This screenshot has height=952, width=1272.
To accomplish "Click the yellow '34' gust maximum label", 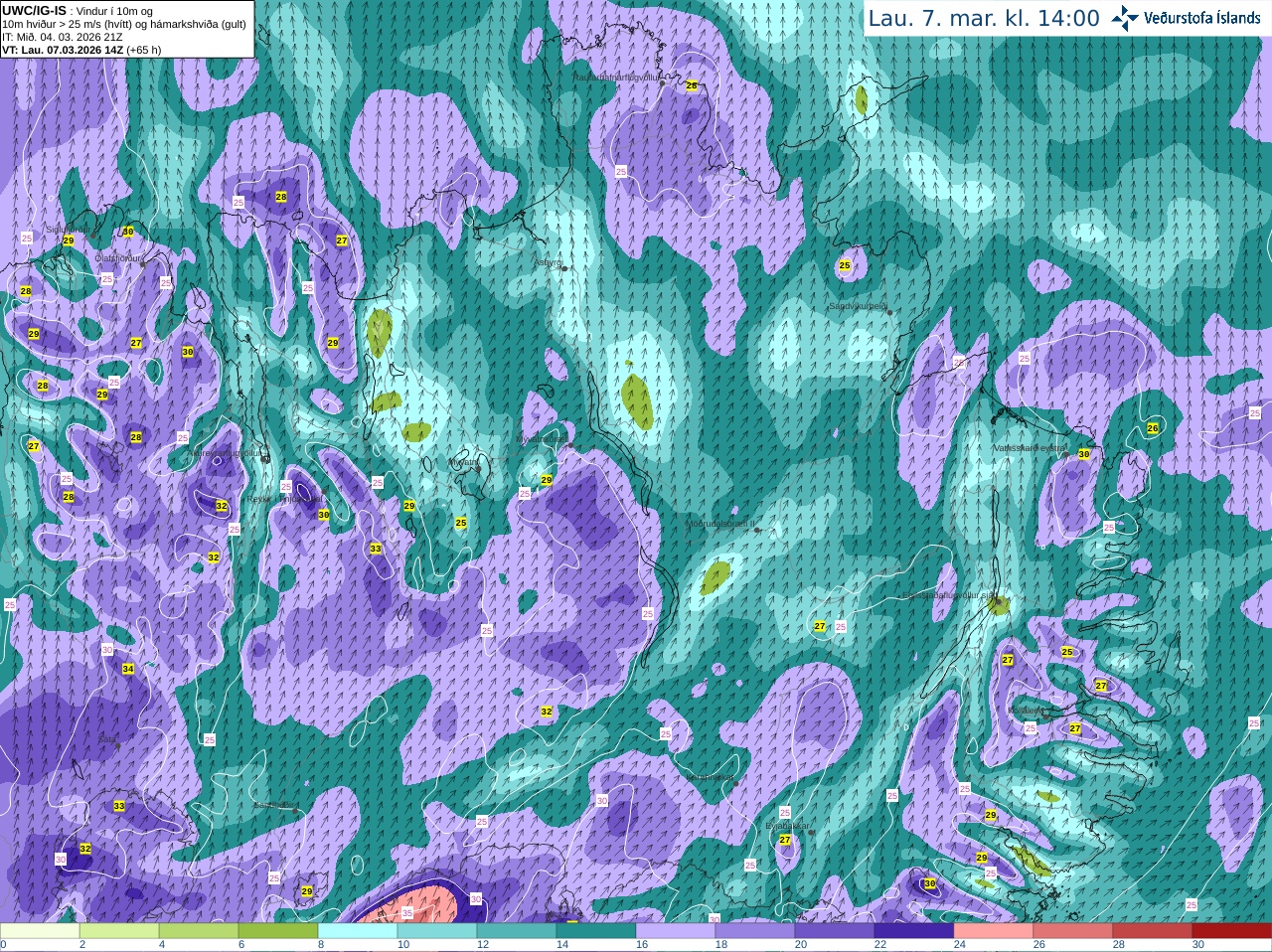I will click(128, 669).
